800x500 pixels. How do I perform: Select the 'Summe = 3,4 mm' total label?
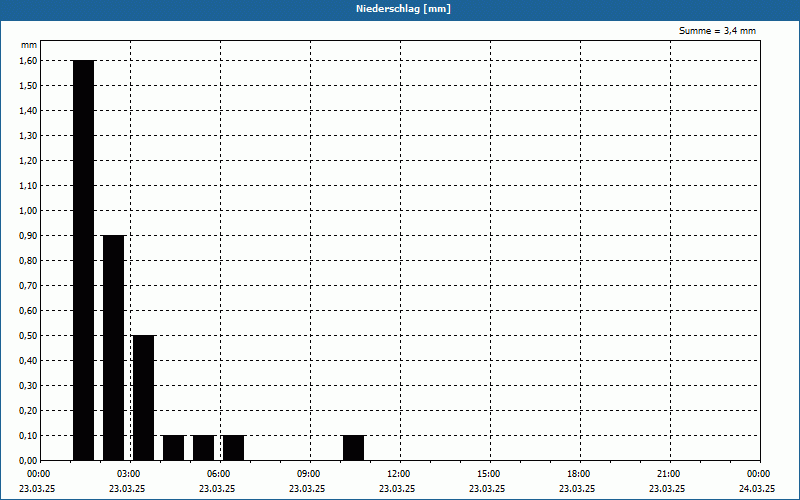click(x=717, y=31)
